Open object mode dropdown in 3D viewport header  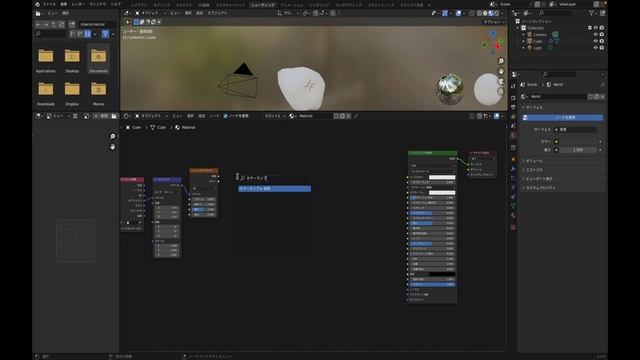point(150,13)
